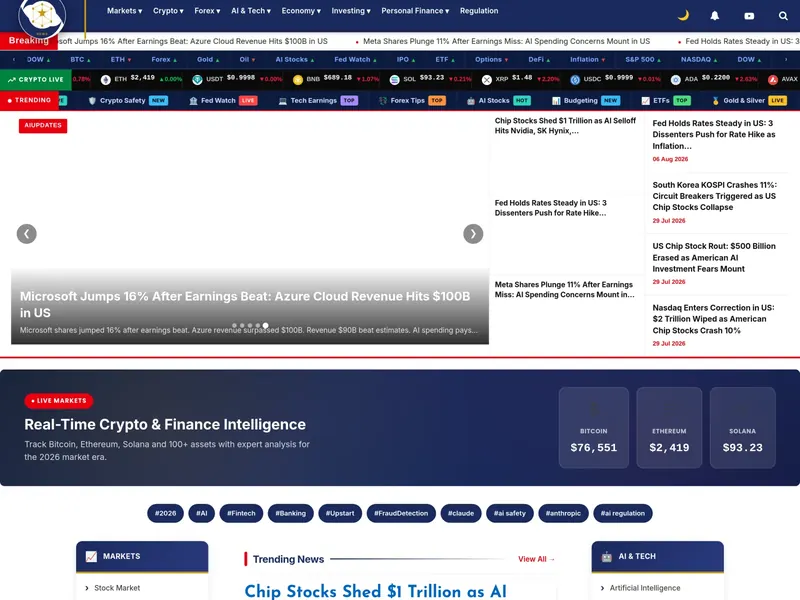Click the SOL coin icon in crypto ticker
This screenshot has height=600, width=800.
pyautogui.click(x=394, y=80)
